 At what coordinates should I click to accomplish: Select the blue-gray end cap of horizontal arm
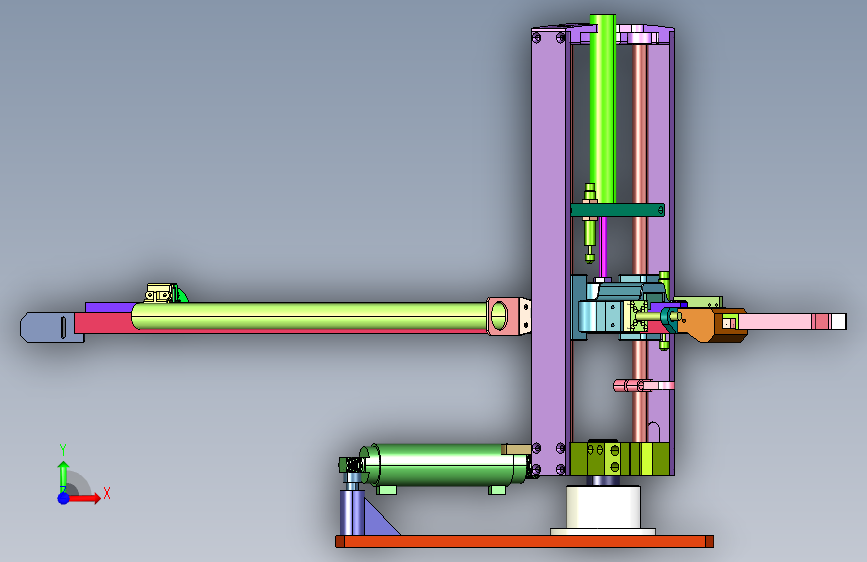click(53, 327)
